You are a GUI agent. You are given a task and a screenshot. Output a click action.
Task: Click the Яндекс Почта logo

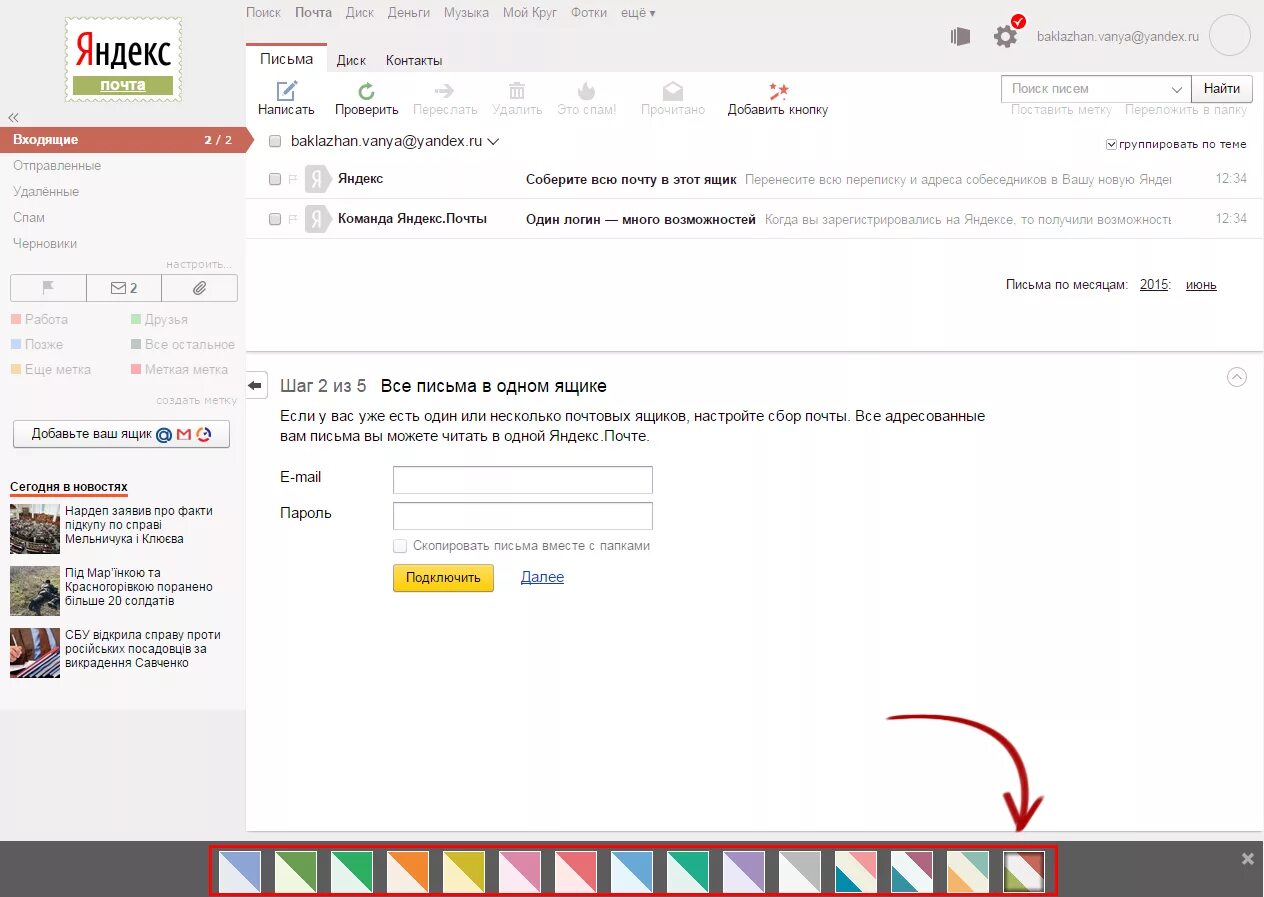click(x=123, y=59)
